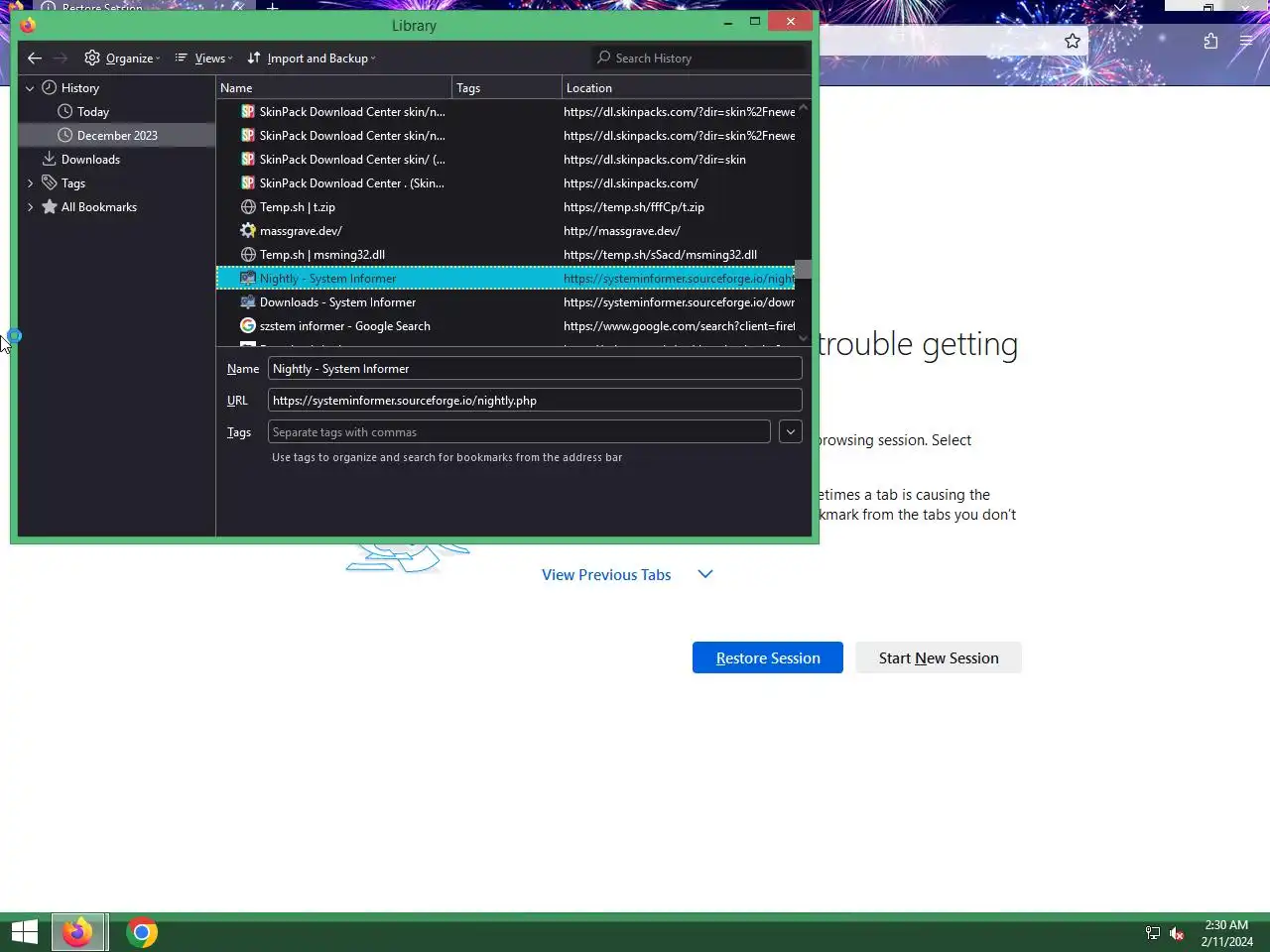Edit the URL field with nightly.php address
The width and height of the screenshot is (1270, 952).
(x=535, y=401)
